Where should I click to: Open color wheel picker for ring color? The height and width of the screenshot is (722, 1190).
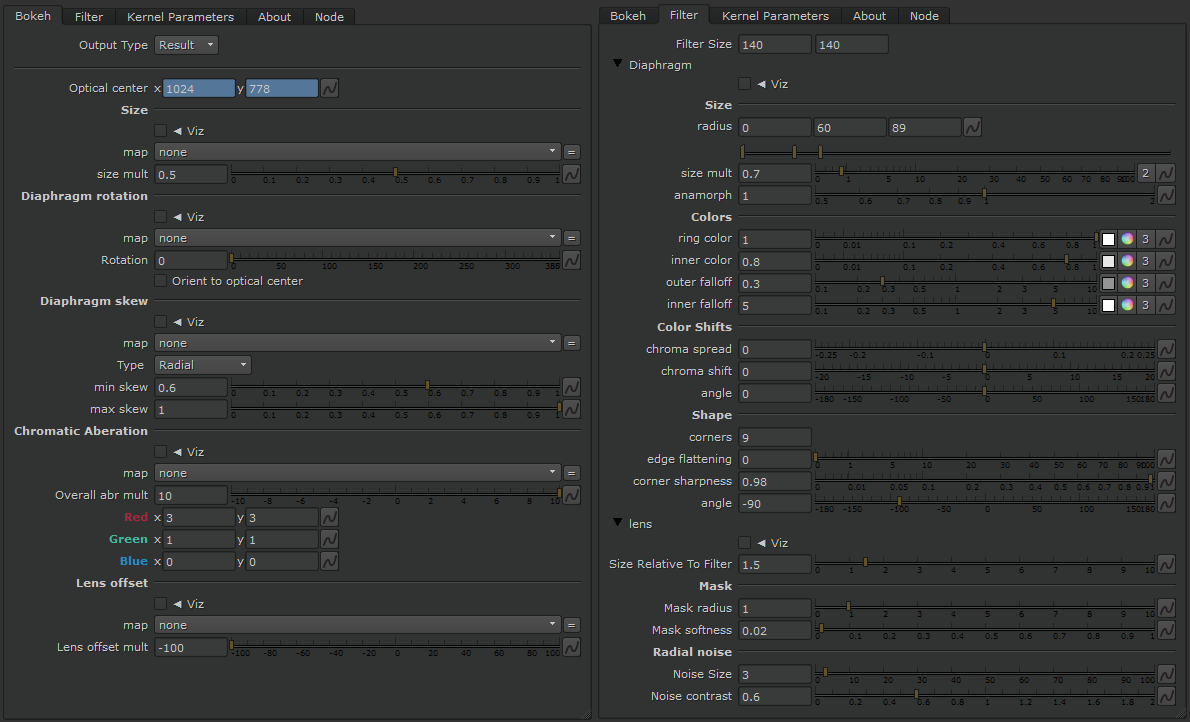(x=1127, y=239)
